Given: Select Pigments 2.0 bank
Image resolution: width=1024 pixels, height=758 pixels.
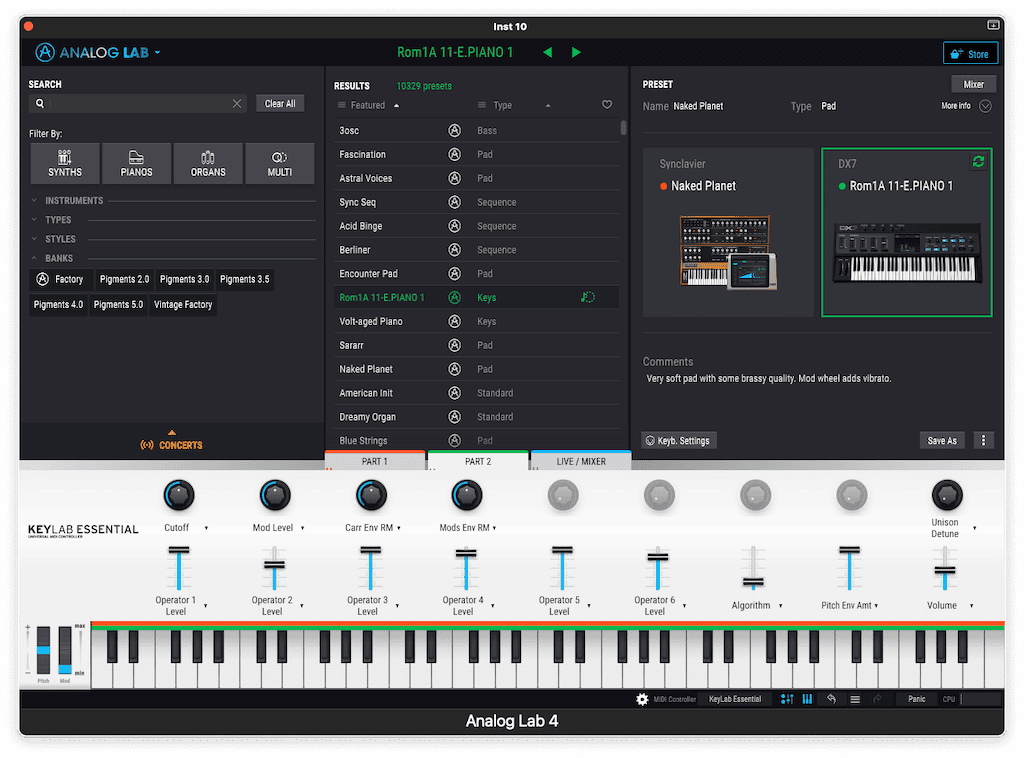Looking at the screenshot, I should pyautogui.click(x=124, y=279).
